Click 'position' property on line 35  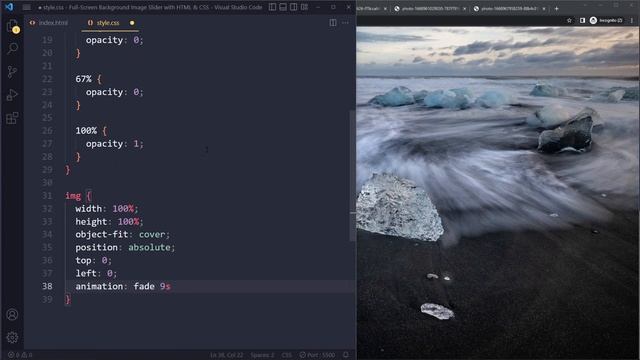point(96,247)
